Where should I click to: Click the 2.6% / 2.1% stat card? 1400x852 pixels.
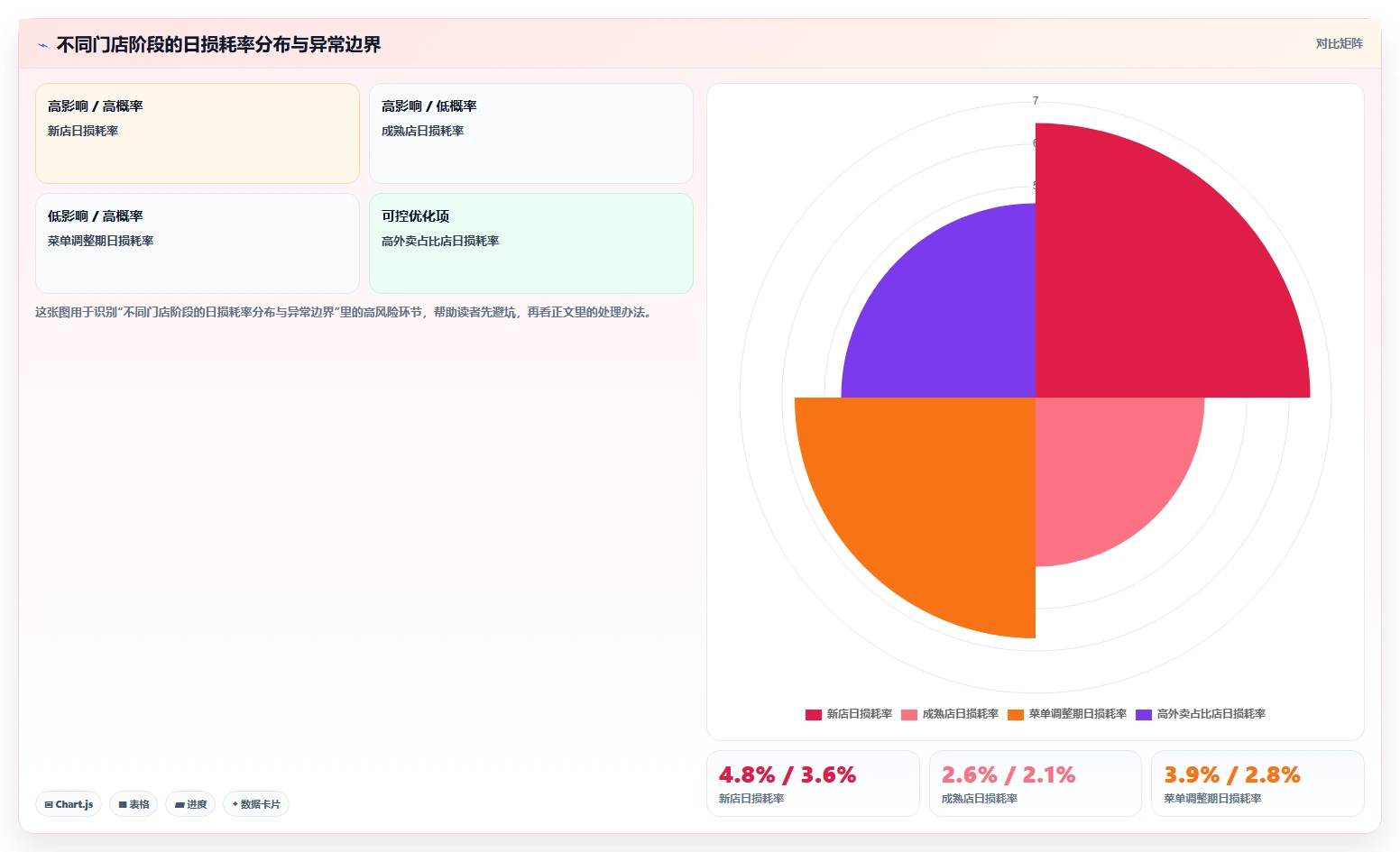(1036, 783)
